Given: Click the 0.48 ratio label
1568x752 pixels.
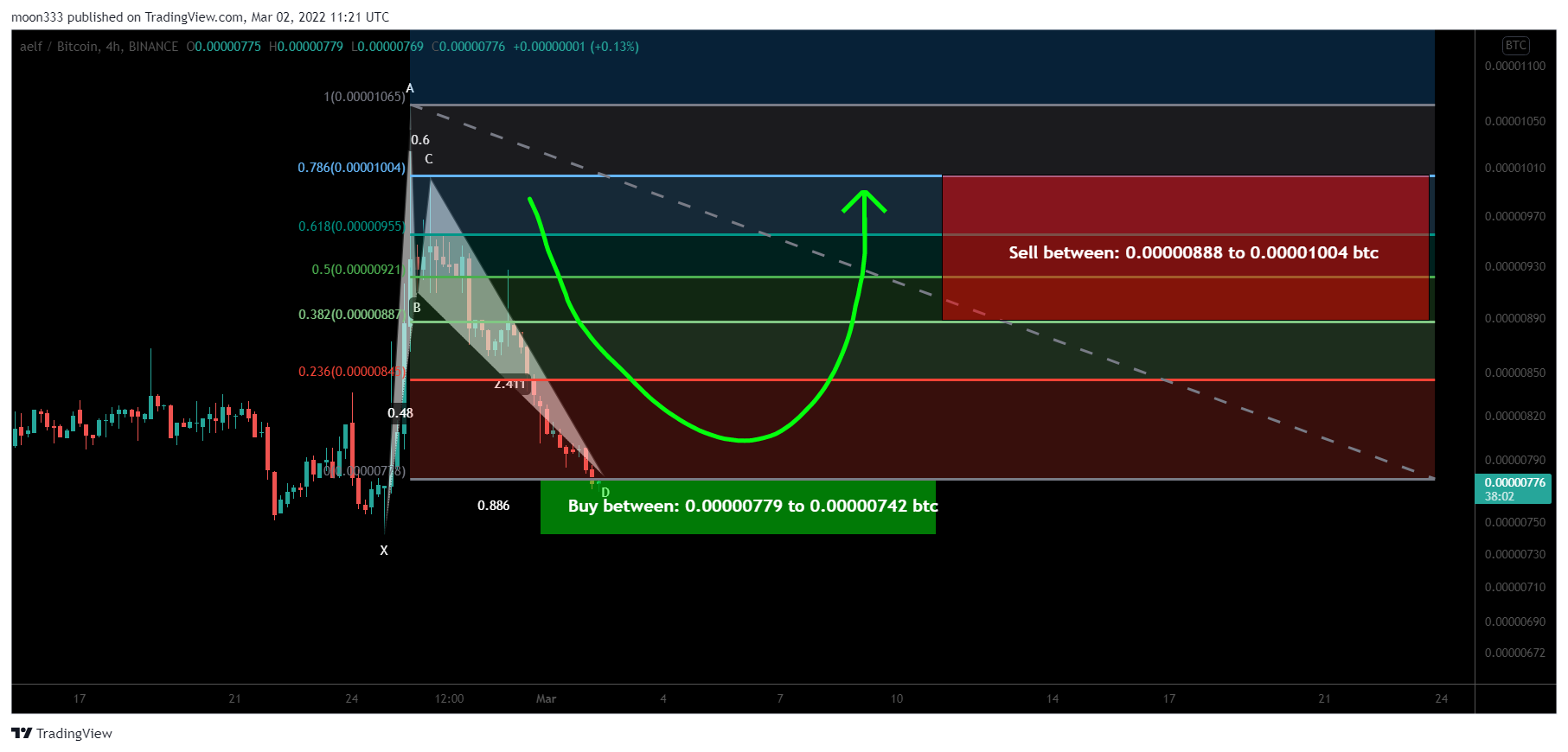Looking at the screenshot, I should (400, 413).
